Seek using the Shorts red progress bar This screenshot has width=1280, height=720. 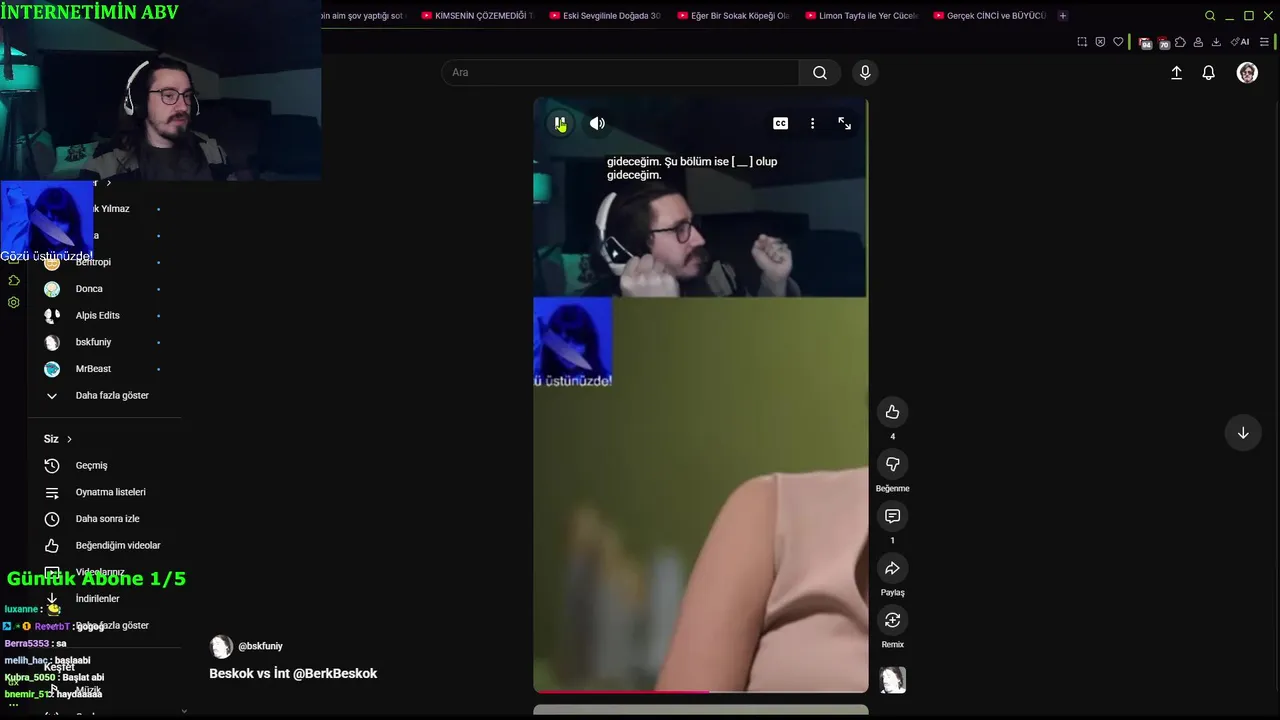click(x=700, y=691)
